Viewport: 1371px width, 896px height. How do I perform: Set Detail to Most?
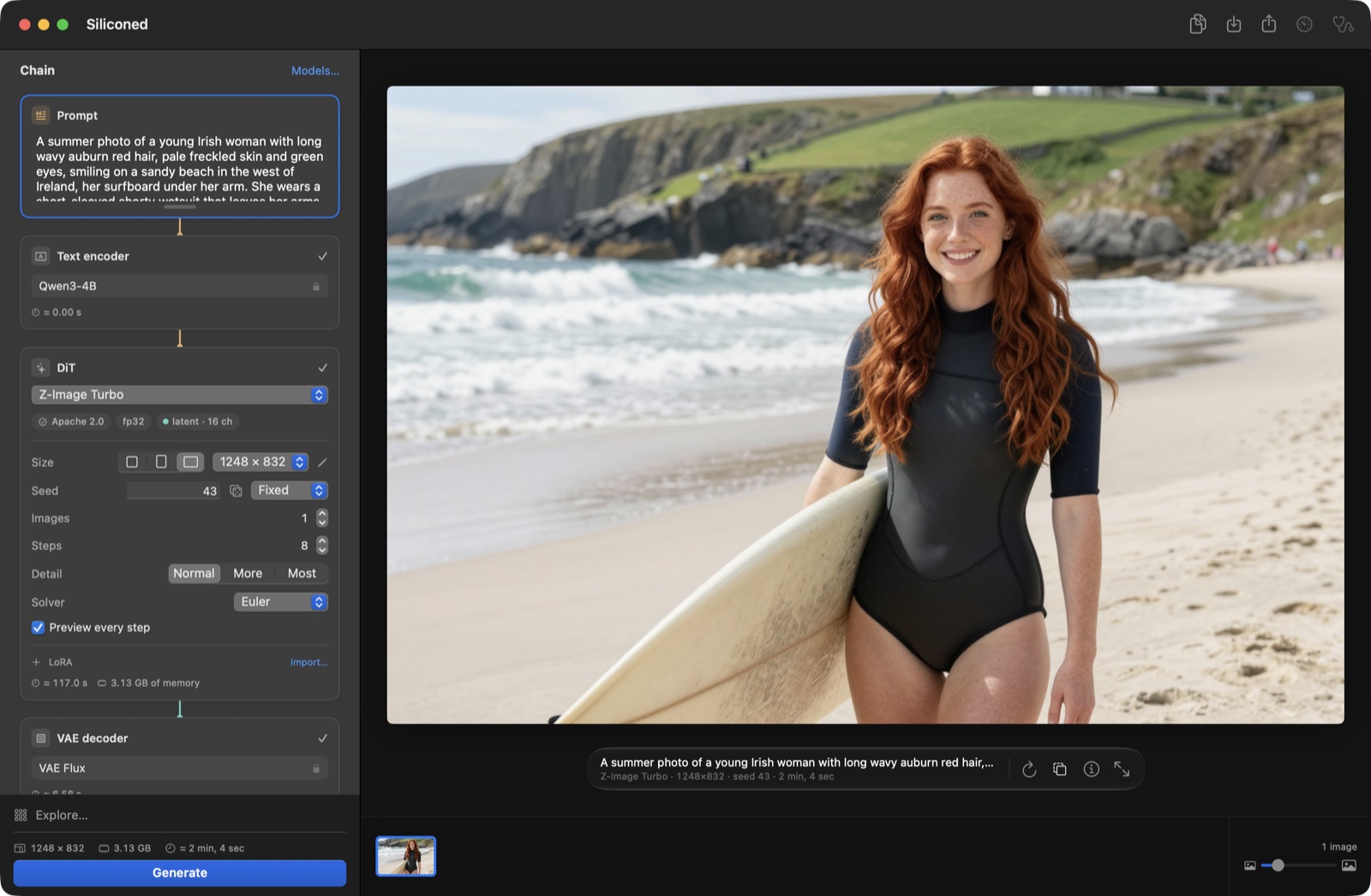tap(302, 573)
